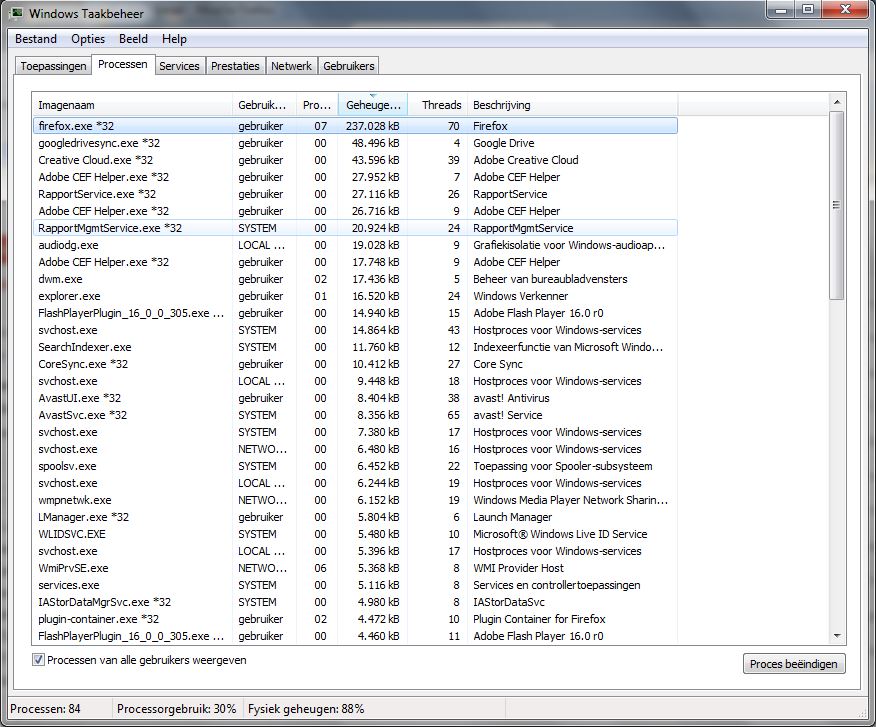Sort processes by the Geheugen column header
The width and height of the screenshot is (876, 727).
click(x=372, y=105)
